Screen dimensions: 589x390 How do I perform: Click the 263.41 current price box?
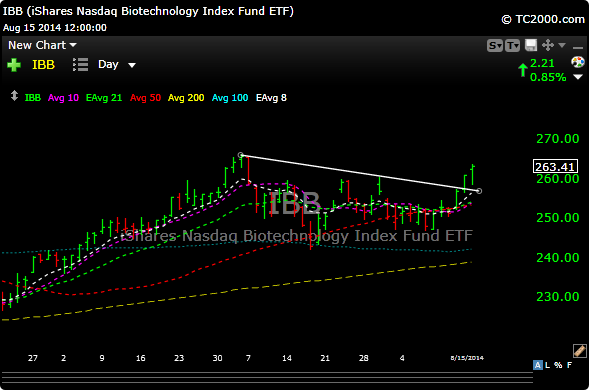pos(555,166)
